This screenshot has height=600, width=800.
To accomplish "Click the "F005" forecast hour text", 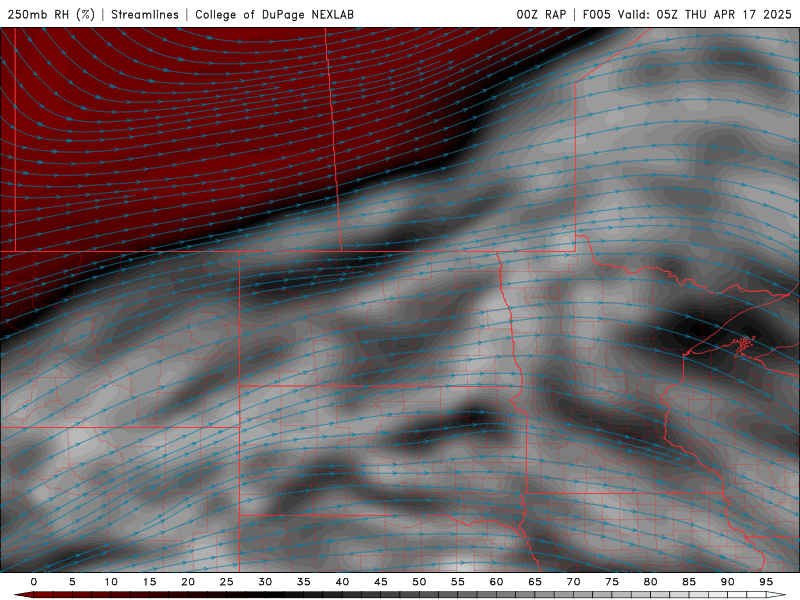I will pyautogui.click(x=596, y=14).
